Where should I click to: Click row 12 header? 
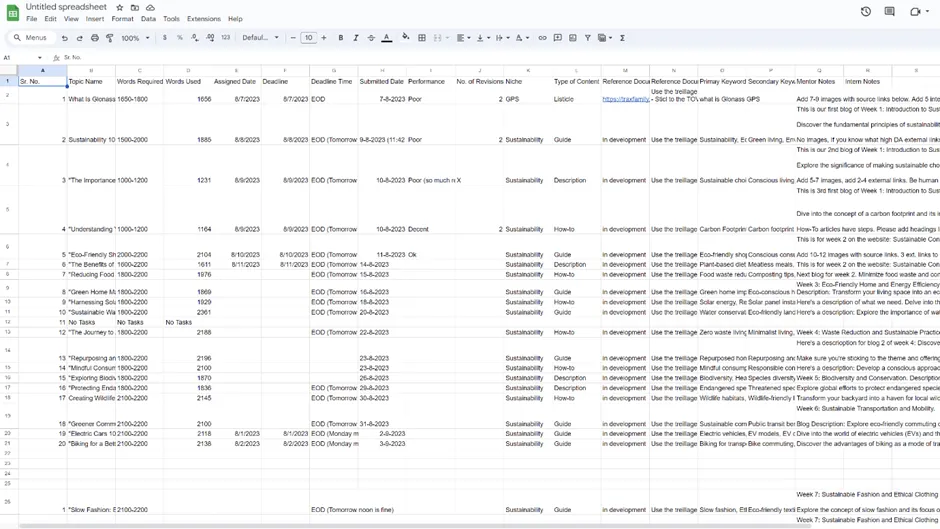click(8, 322)
